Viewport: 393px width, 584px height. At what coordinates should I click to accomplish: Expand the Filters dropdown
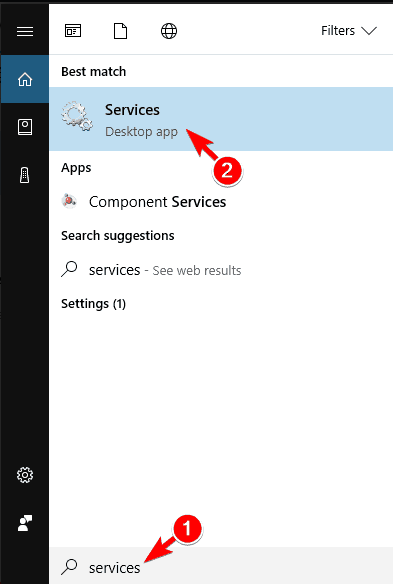349,31
